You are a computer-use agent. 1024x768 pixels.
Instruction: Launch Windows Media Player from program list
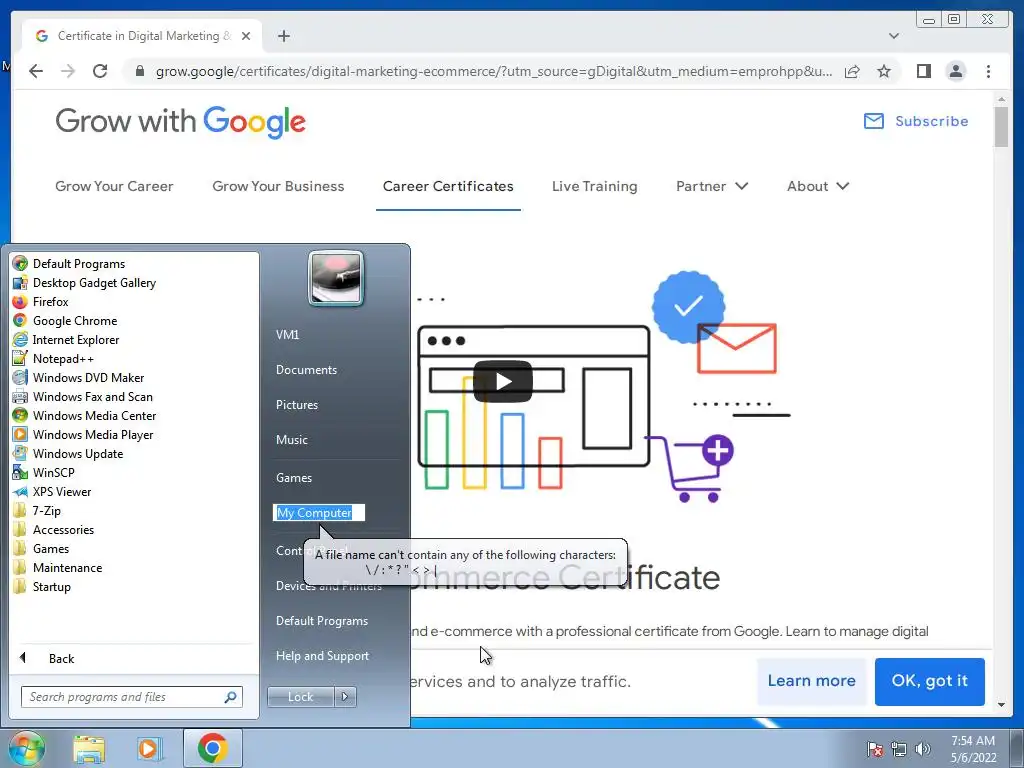click(83, 434)
